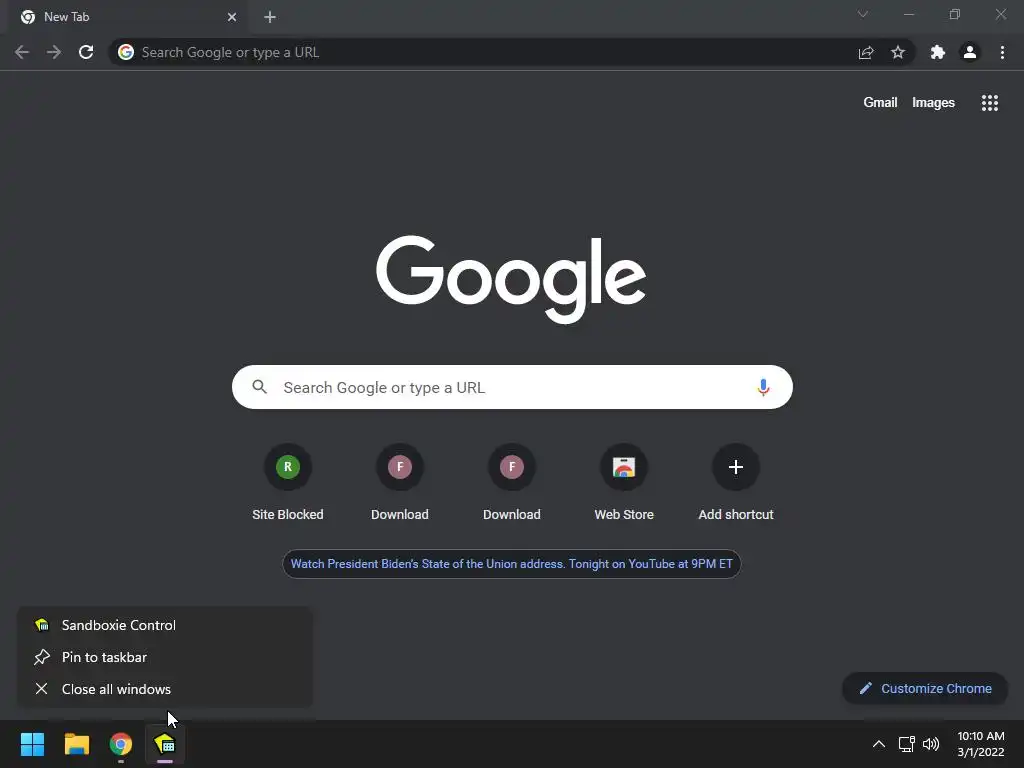Screen dimensions: 1024x768
Task: Open the taskbar clock and date
Action: pos(981,744)
